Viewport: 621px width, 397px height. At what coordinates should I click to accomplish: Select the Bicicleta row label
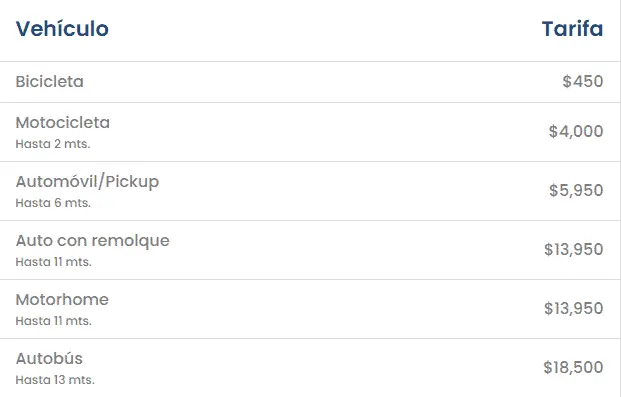click(x=50, y=82)
